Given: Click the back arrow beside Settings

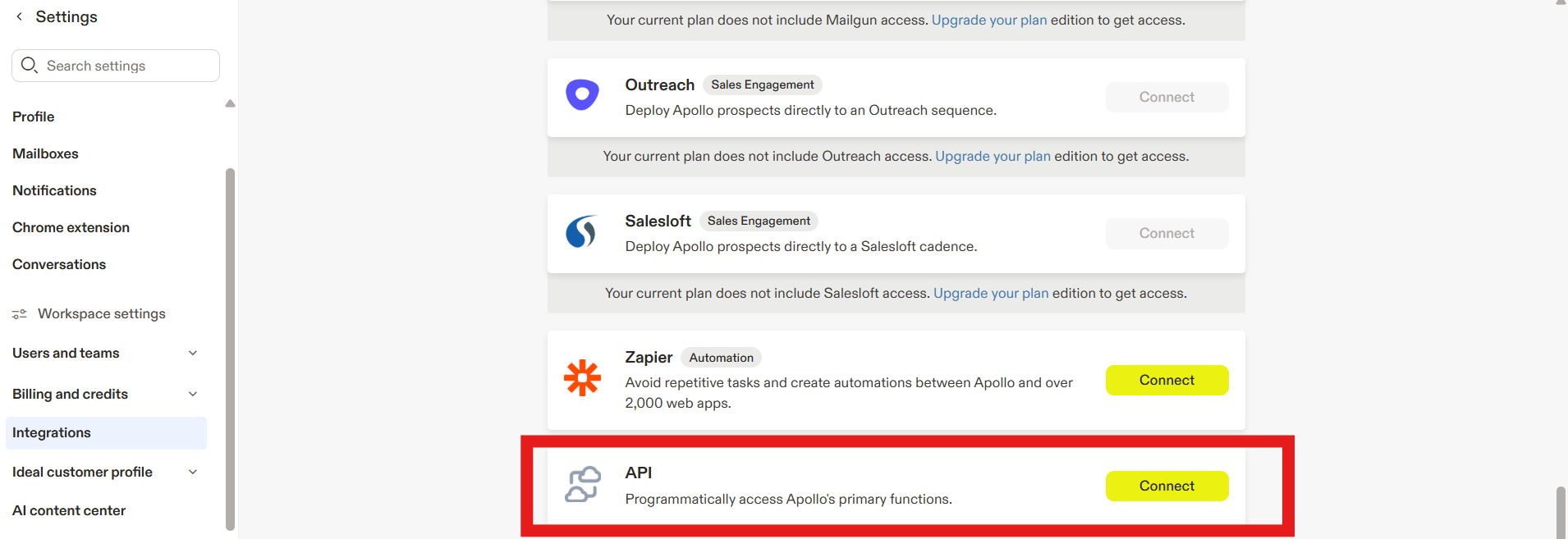Looking at the screenshot, I should [x=20, y=17].
